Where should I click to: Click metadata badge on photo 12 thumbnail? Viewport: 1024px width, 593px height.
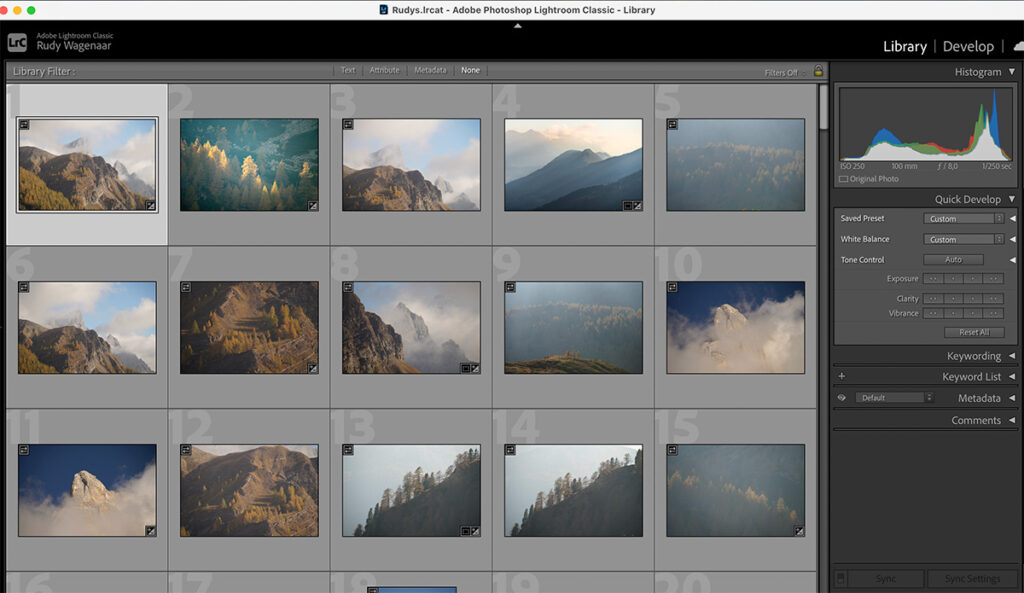pos(186,450)
